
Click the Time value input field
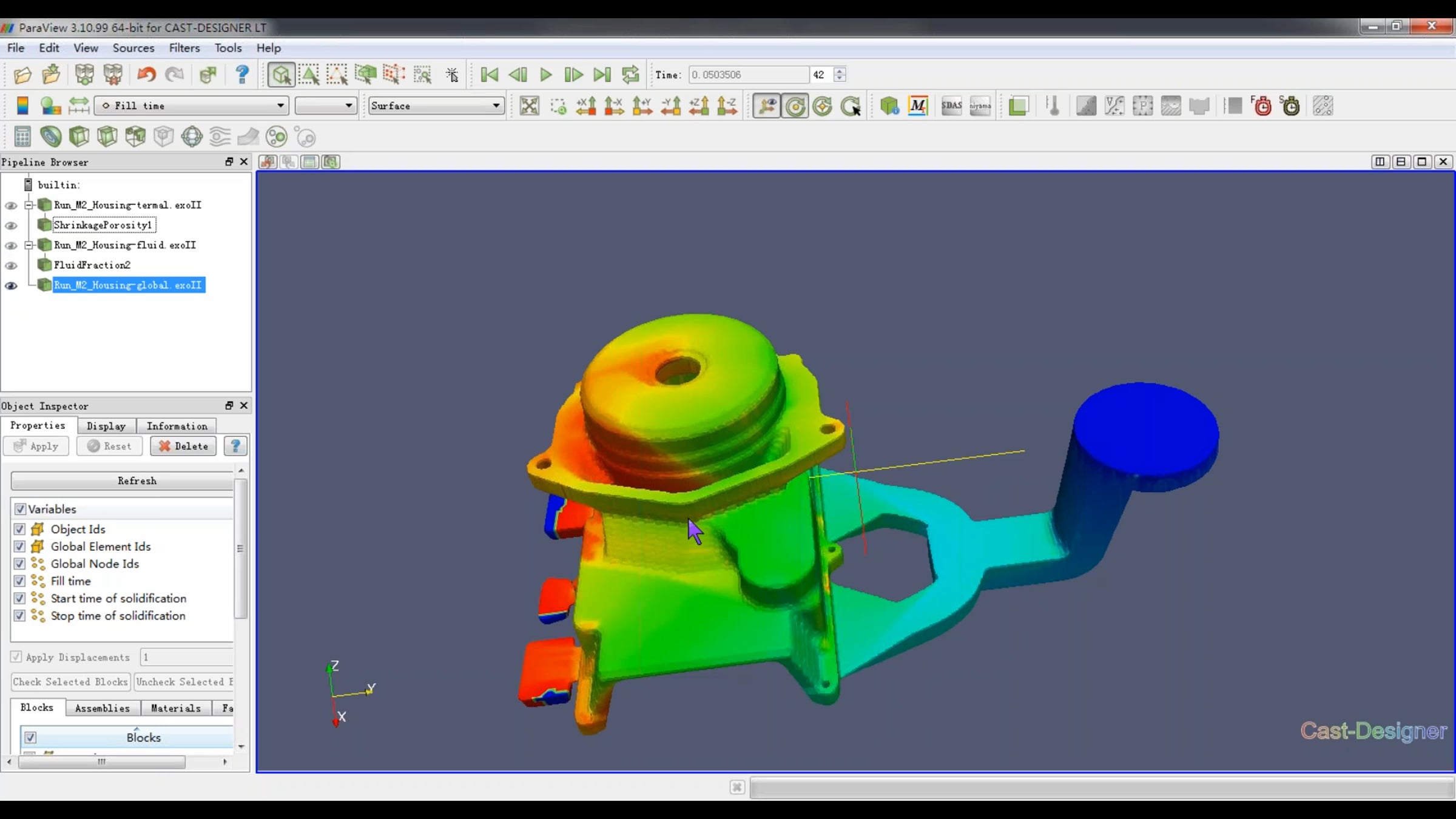(x=749, y=75)
